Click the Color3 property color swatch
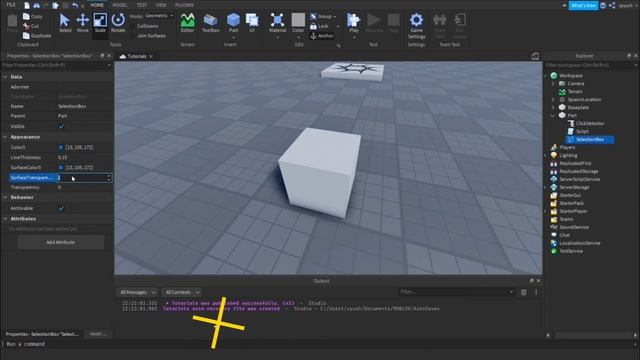The height and width of the screenshot is (360, 640). [x=61, y=147]
